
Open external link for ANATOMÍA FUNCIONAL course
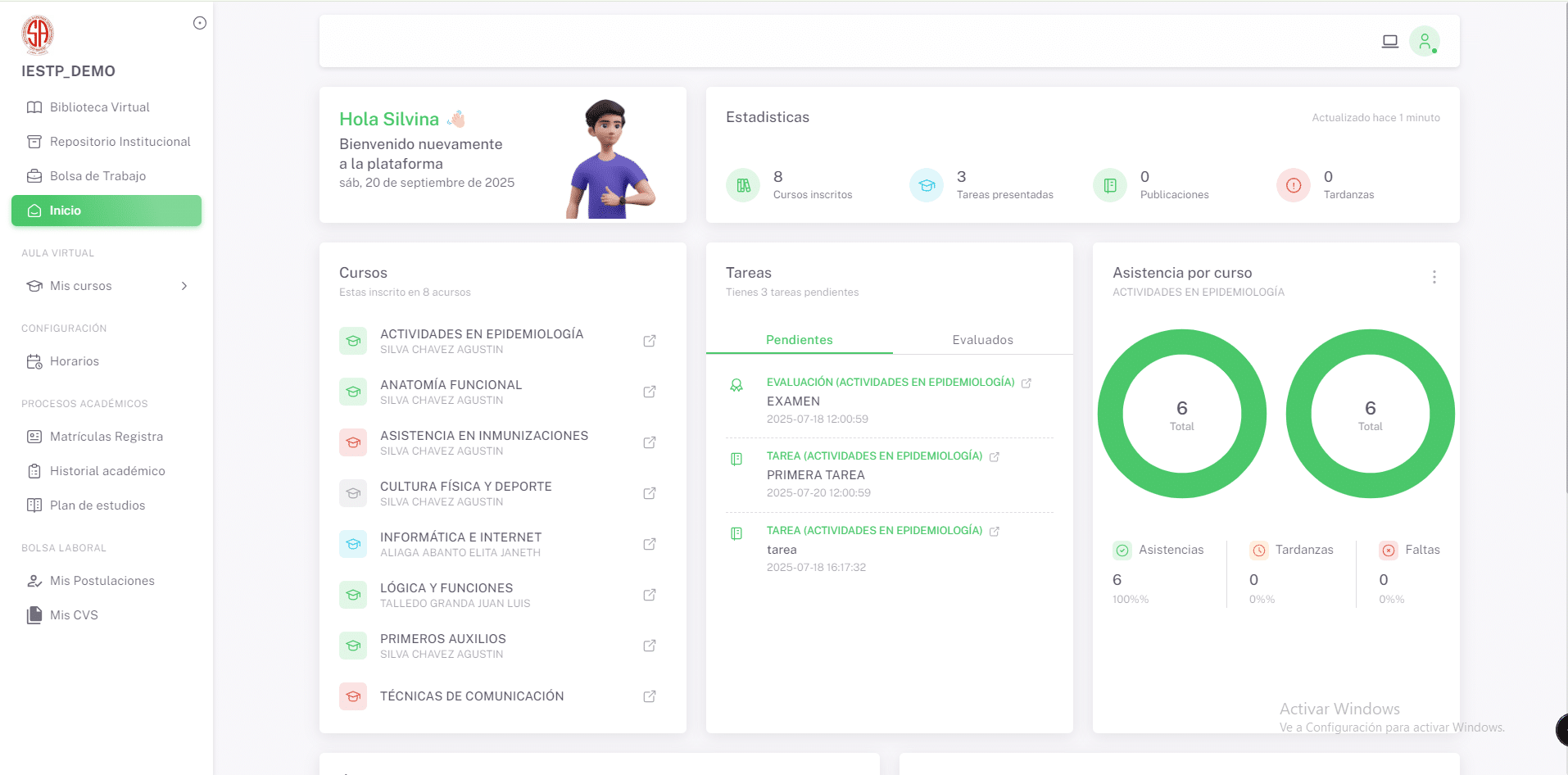(650, 392)
